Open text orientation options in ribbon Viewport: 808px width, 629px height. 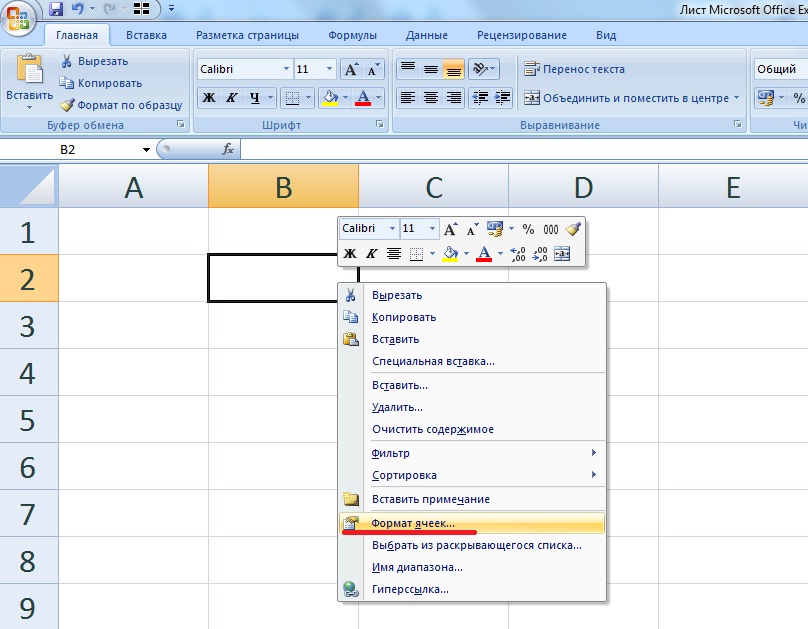tap(484, 69)
